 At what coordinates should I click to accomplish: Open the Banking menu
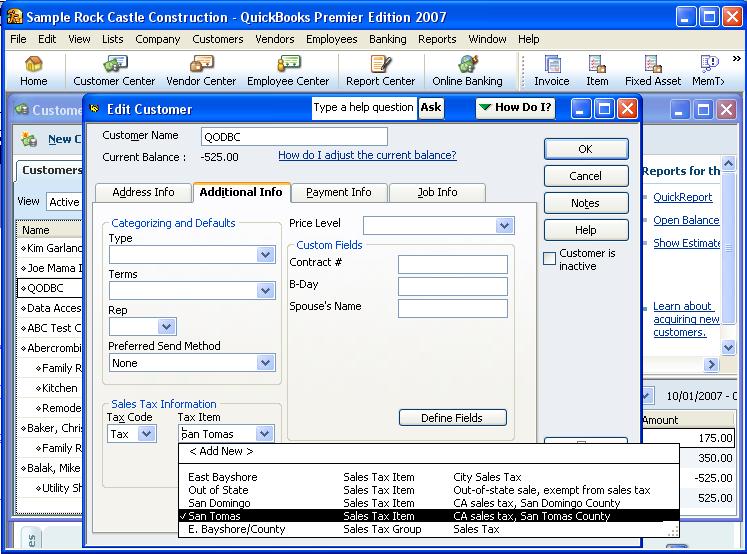(x=387, y=39)
